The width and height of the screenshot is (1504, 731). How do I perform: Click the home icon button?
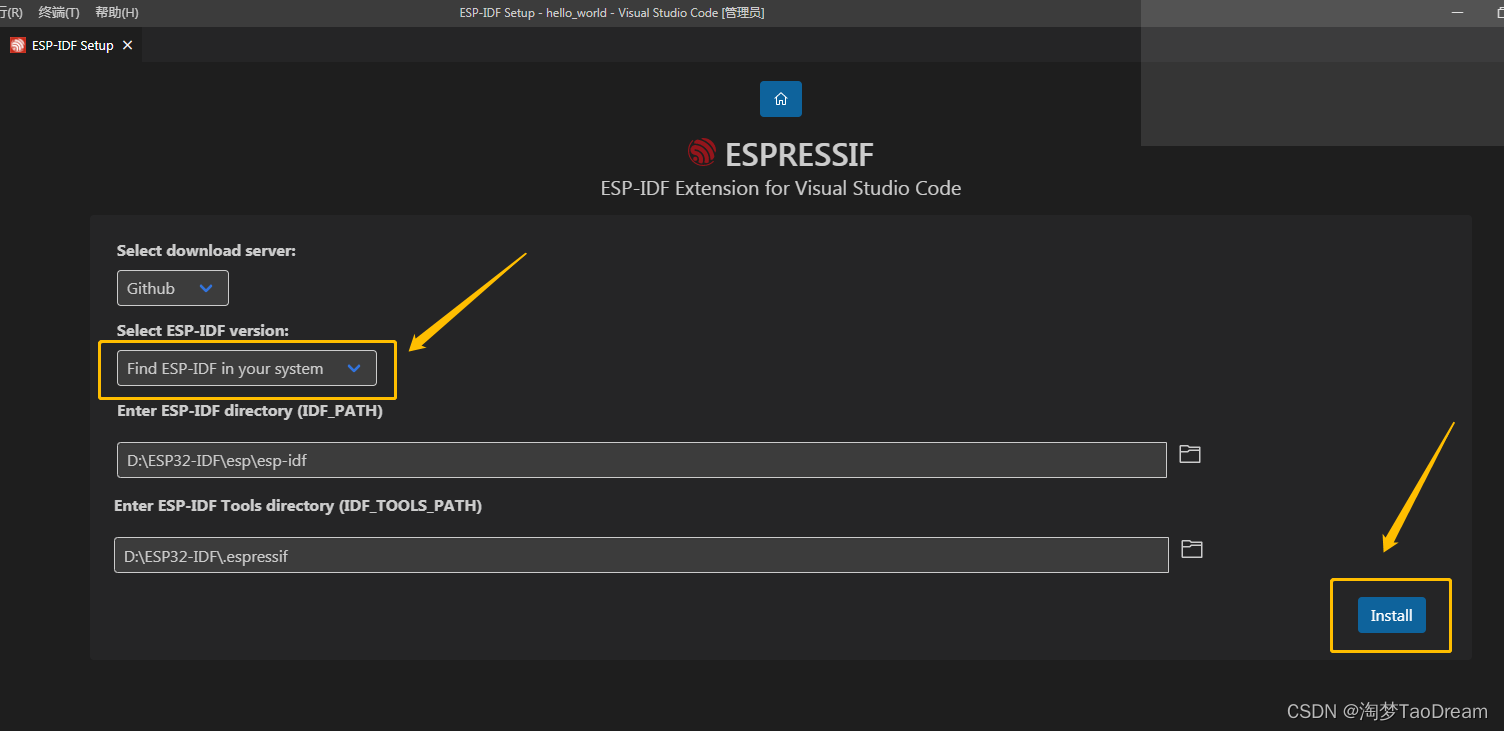coord(781,99)
